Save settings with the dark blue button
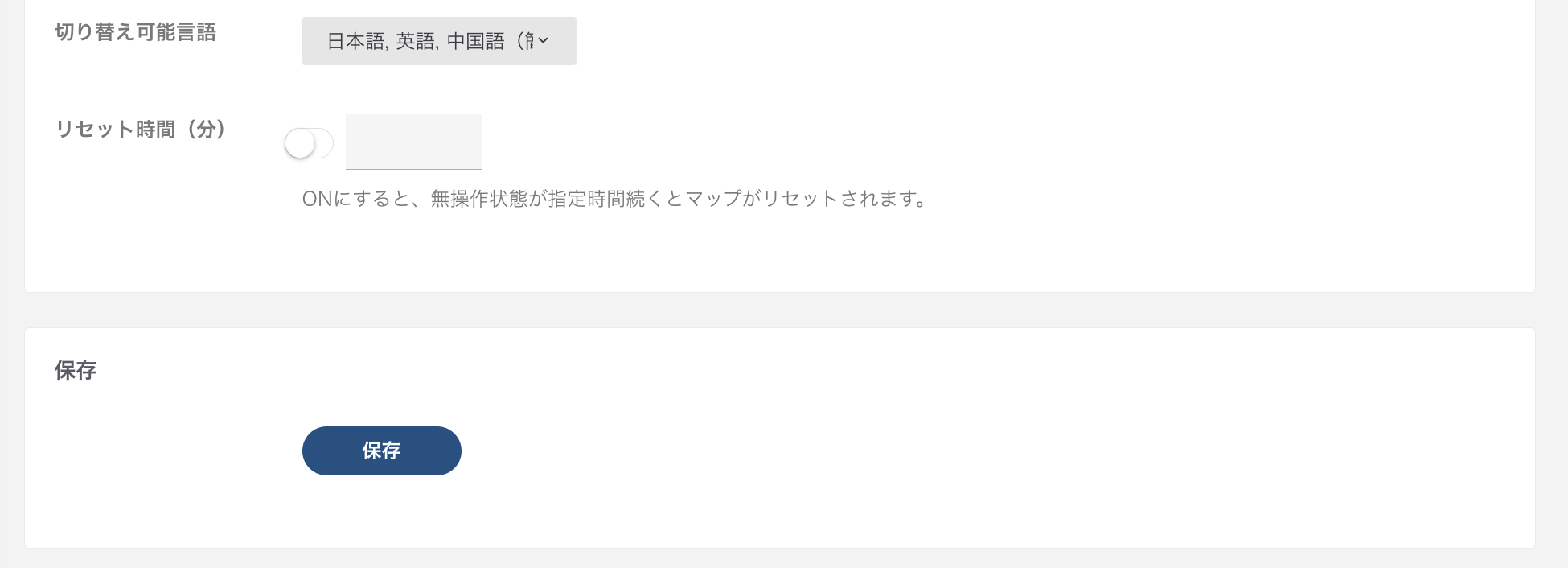The height and width of the screenshot is (568, 1568). [x=381, y=451]
